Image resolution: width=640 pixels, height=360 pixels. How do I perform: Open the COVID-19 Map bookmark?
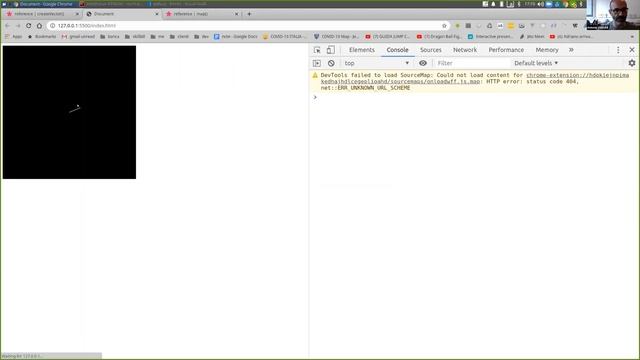pyautogui.click(x=336, y=37)
